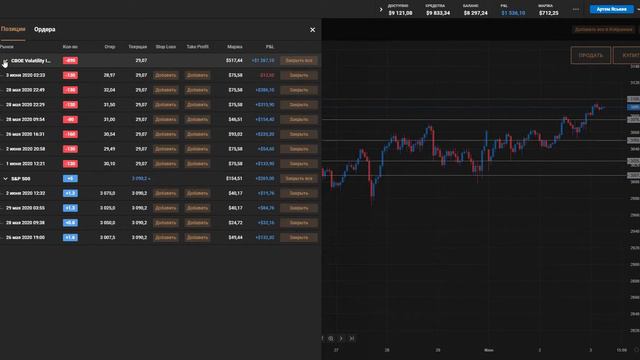Click the Take Profit column header
Image resolution: width=640 pixels, height=360 pixels.
198,47
